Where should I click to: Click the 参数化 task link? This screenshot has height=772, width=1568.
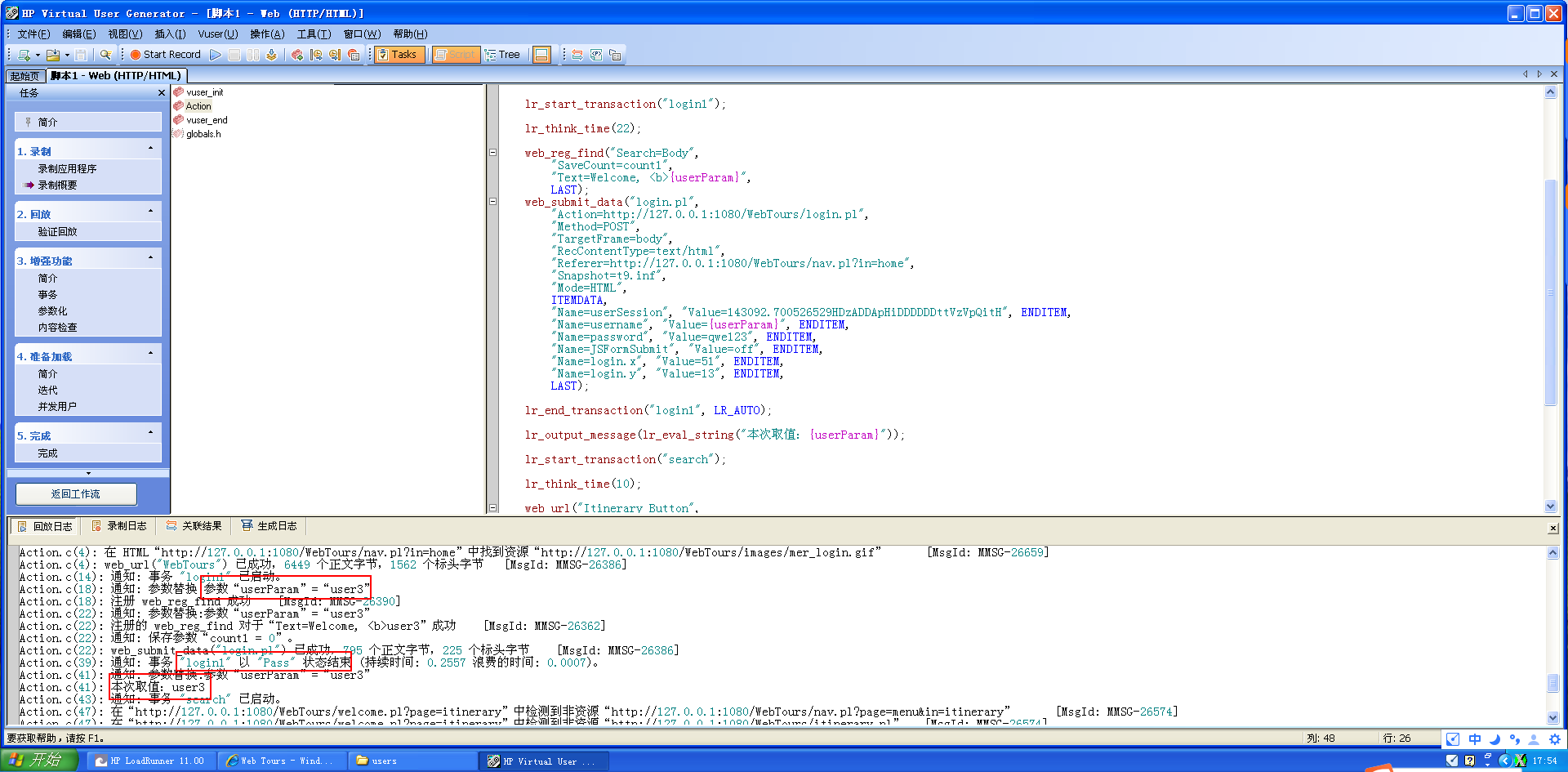[x=52, y=311]
